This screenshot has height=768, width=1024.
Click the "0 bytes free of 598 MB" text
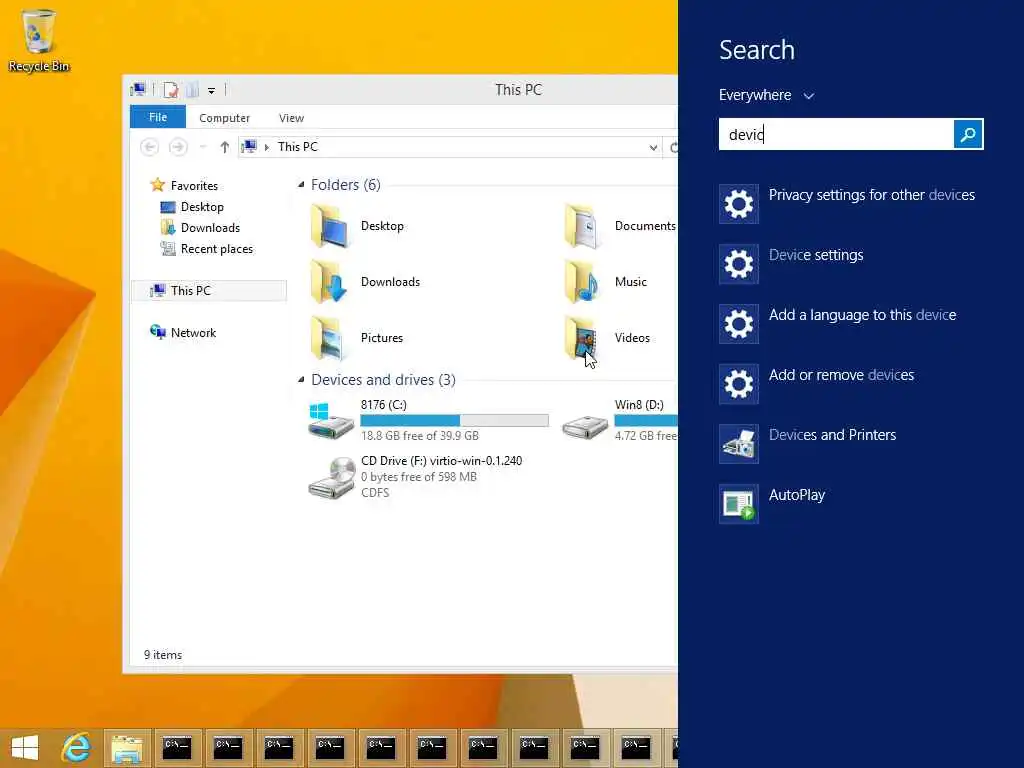(419, 477)
